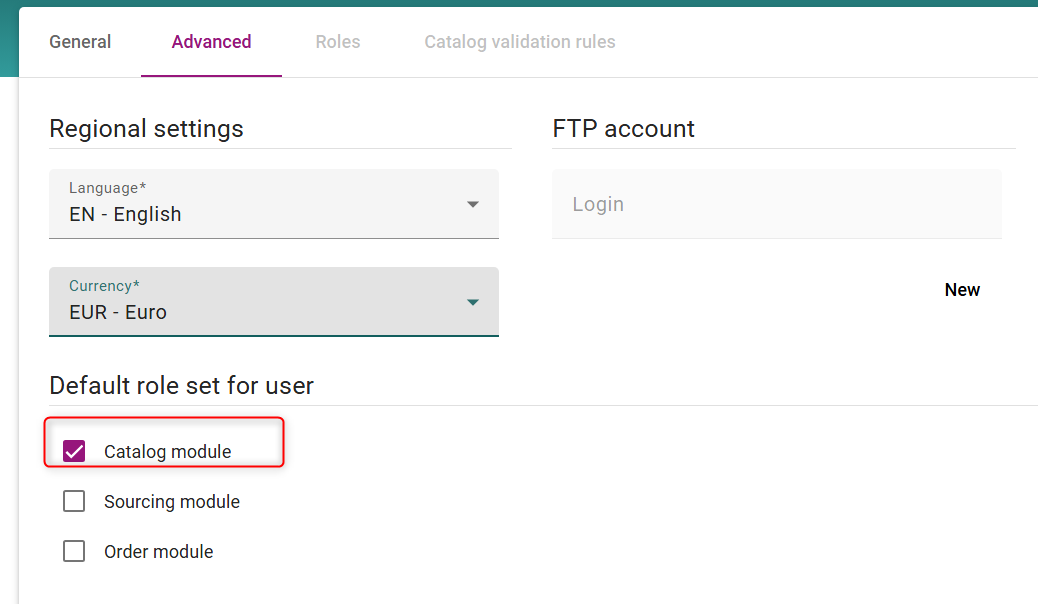Click the 'Default role set for user' heading
Image resolution: width=1038 pixels, height=604 pixels.
[181, 386]
